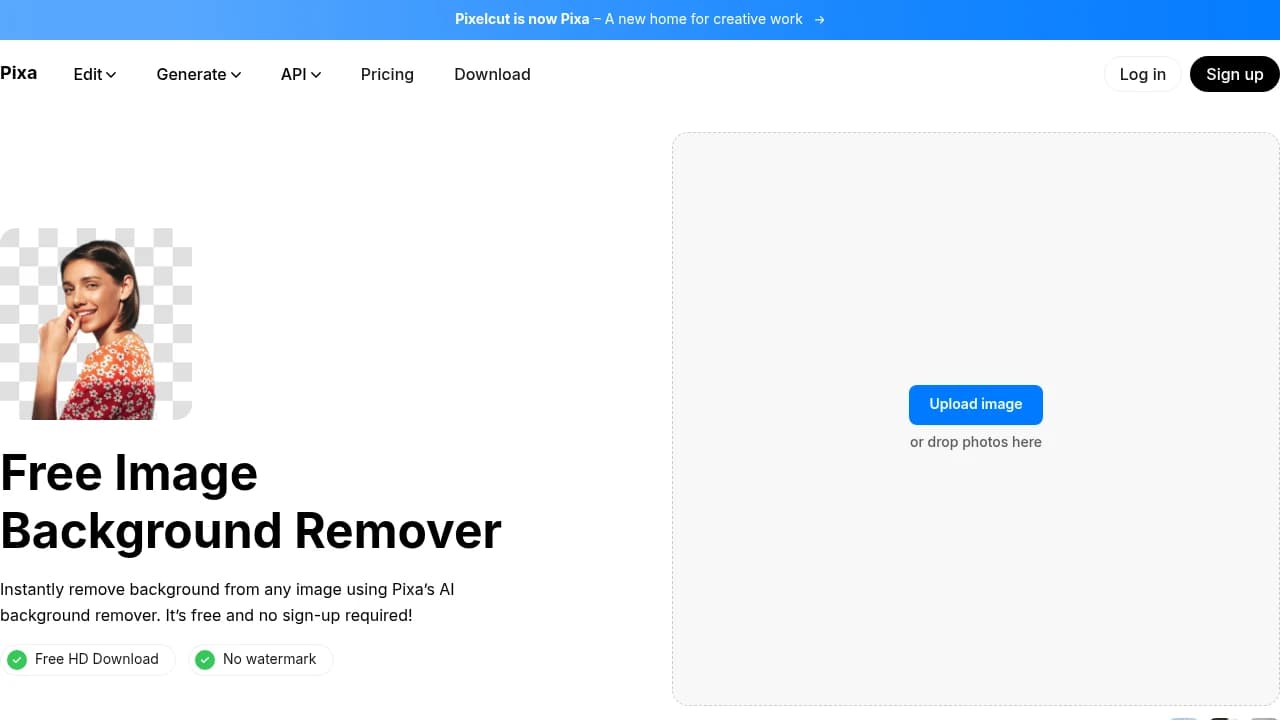Select the blue sample thumbnail at bottom
The width and height of the screenshot is (1280, 720).
1183,718
